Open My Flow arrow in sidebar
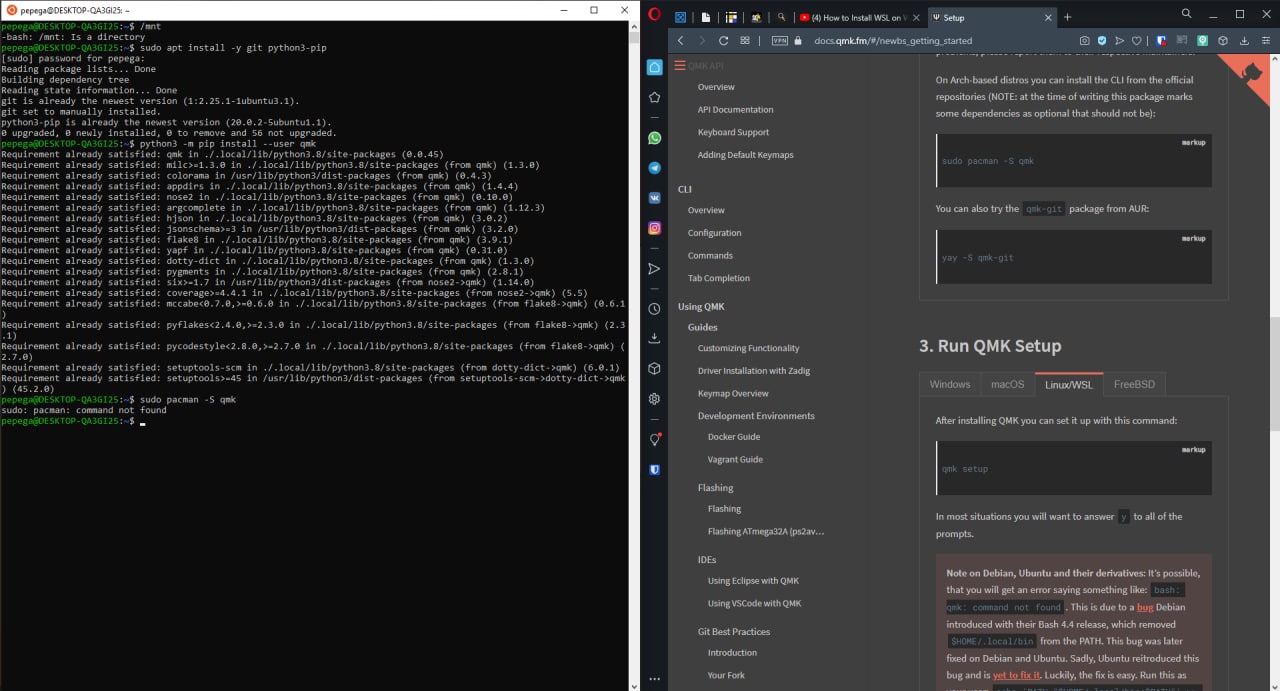 [654, 269]
